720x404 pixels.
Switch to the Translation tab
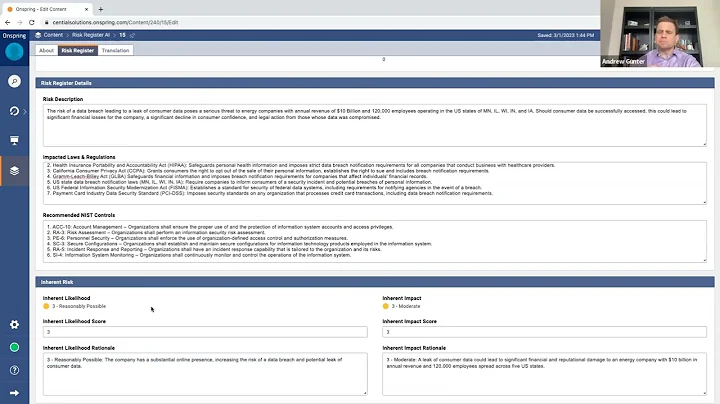[115, 50]
